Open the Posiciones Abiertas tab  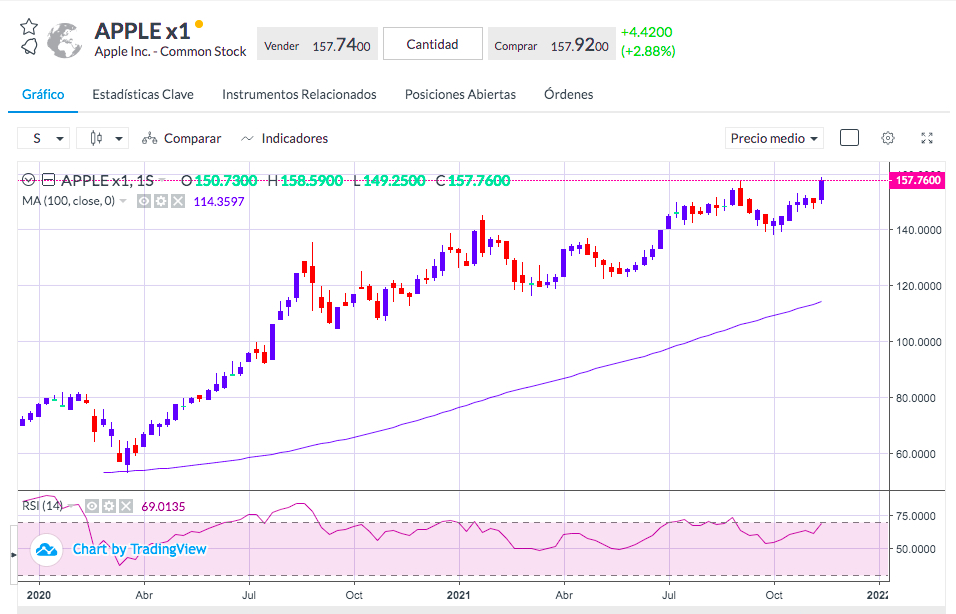pos(460,95)
